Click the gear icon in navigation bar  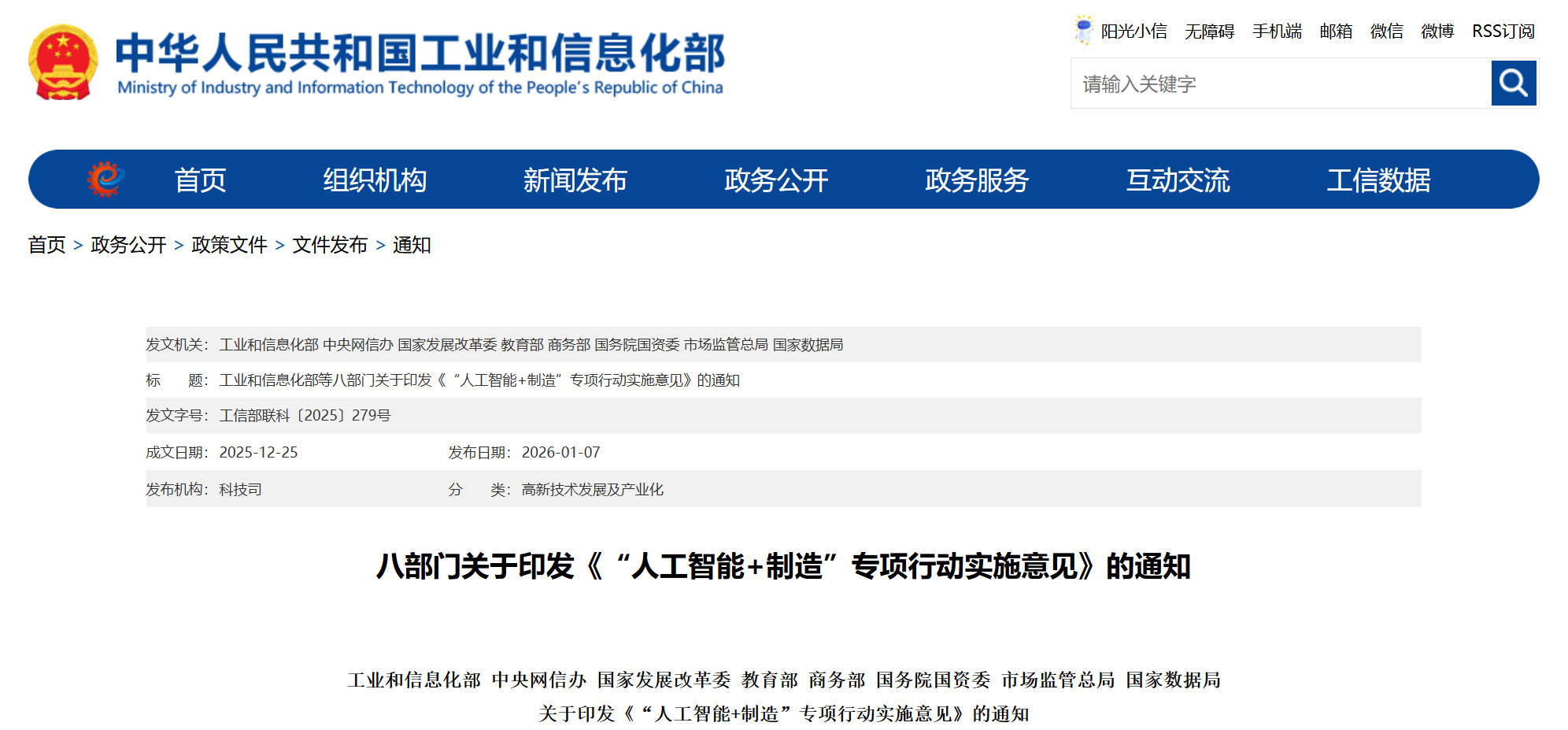[x=105, y=180]
